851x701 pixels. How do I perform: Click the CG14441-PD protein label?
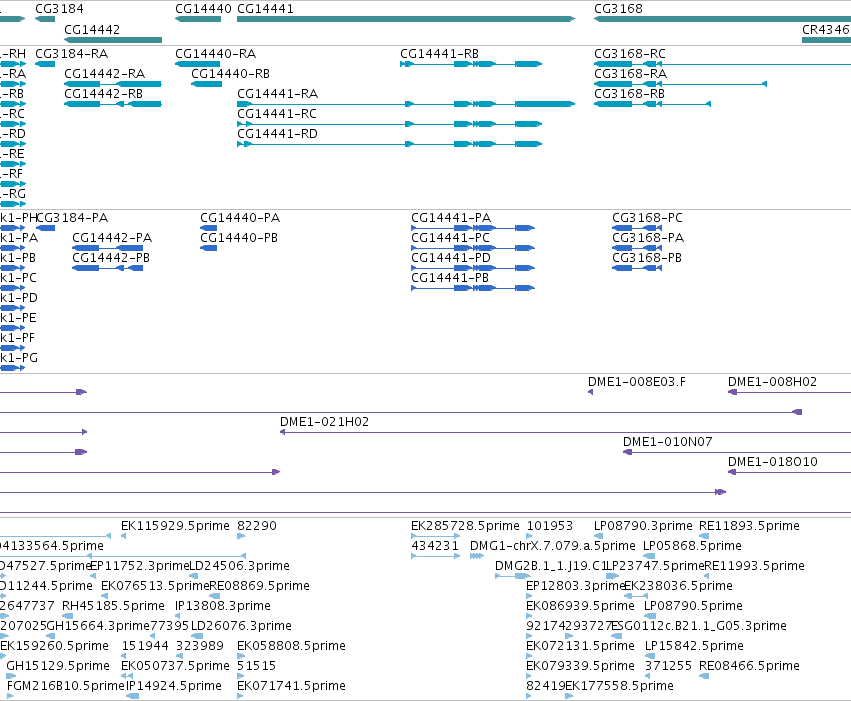[x=450, y=258]
